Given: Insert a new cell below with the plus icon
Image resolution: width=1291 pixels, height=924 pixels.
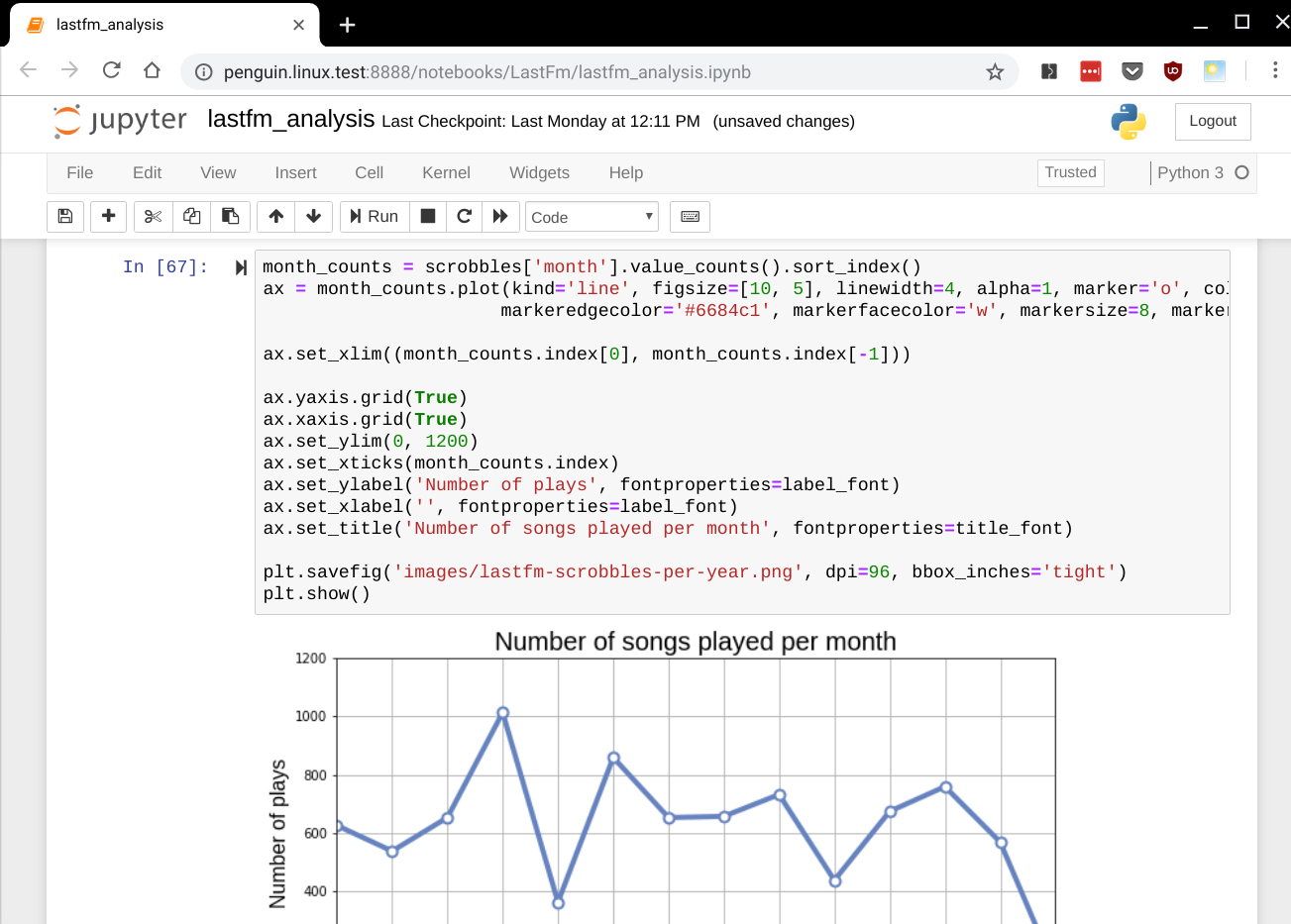Looking at the screenshot, I should tap(109, 216).
